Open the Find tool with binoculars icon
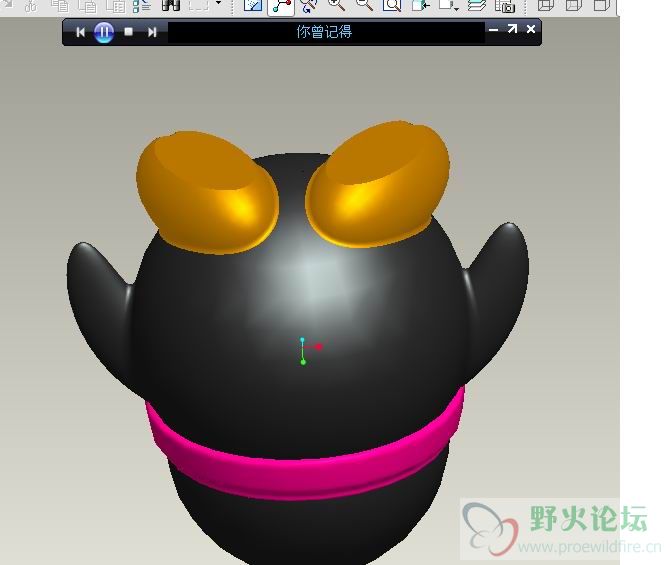Screen dimensions: 671x565 click(x=170, y=5)
